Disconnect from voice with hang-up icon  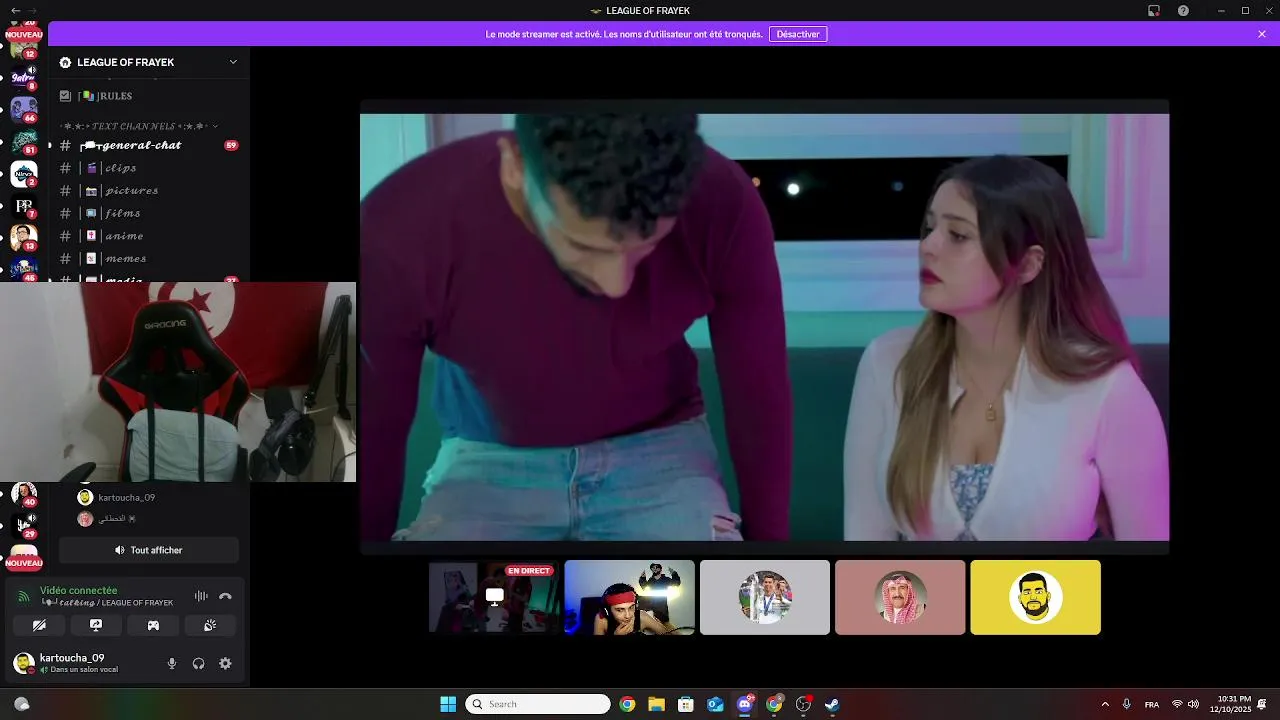click(225, 596)
